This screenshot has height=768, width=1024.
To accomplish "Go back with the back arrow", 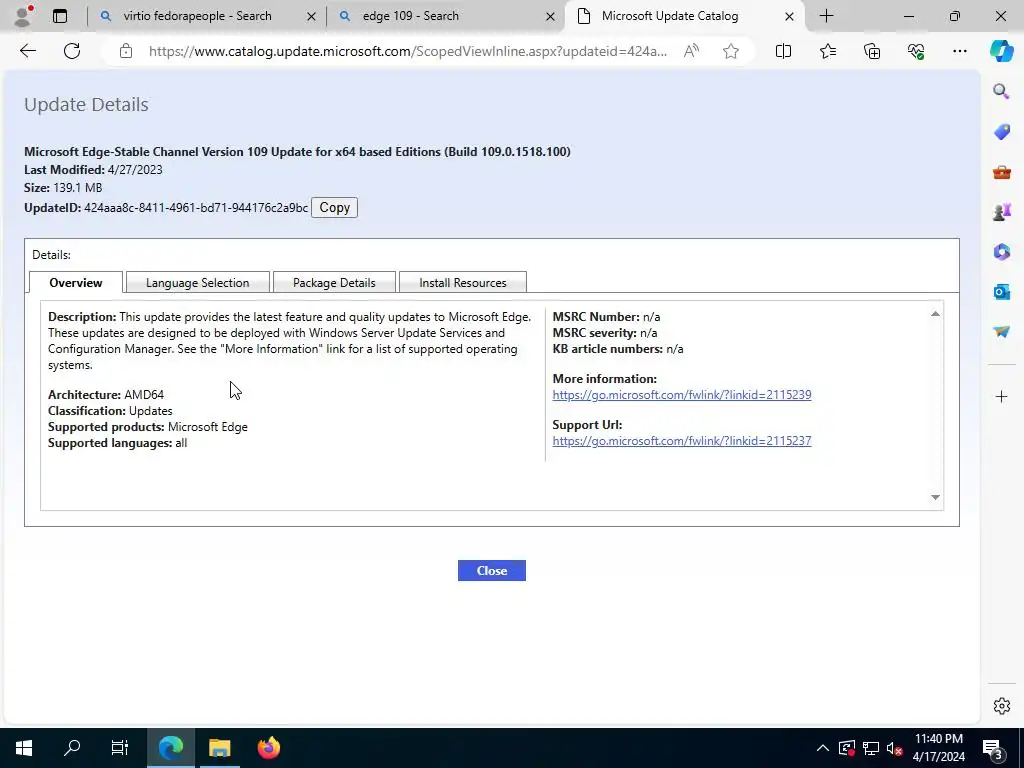I will coord(27,51).
